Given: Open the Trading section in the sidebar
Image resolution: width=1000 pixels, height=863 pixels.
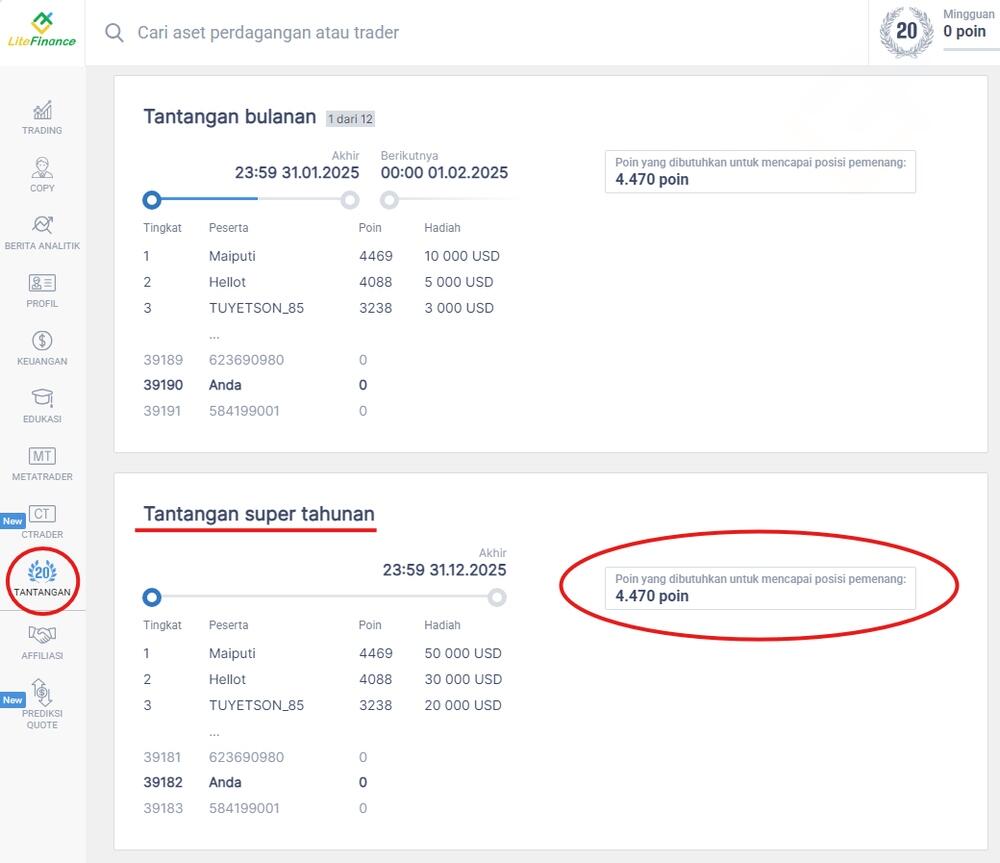Looking at the screenshot, I should (x=41, y=115).
